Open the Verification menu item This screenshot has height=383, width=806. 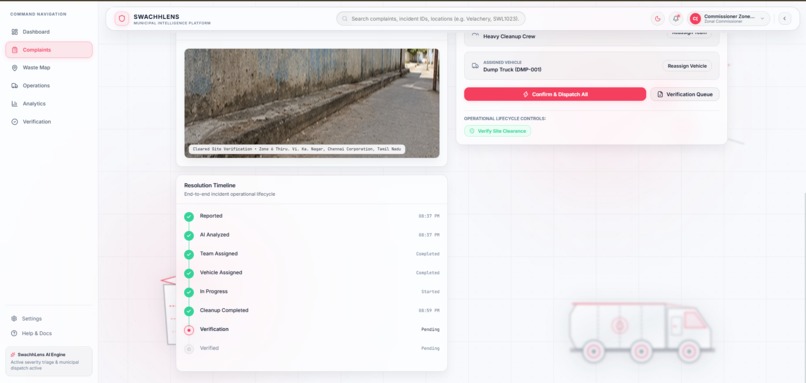(x=49, y=122)
